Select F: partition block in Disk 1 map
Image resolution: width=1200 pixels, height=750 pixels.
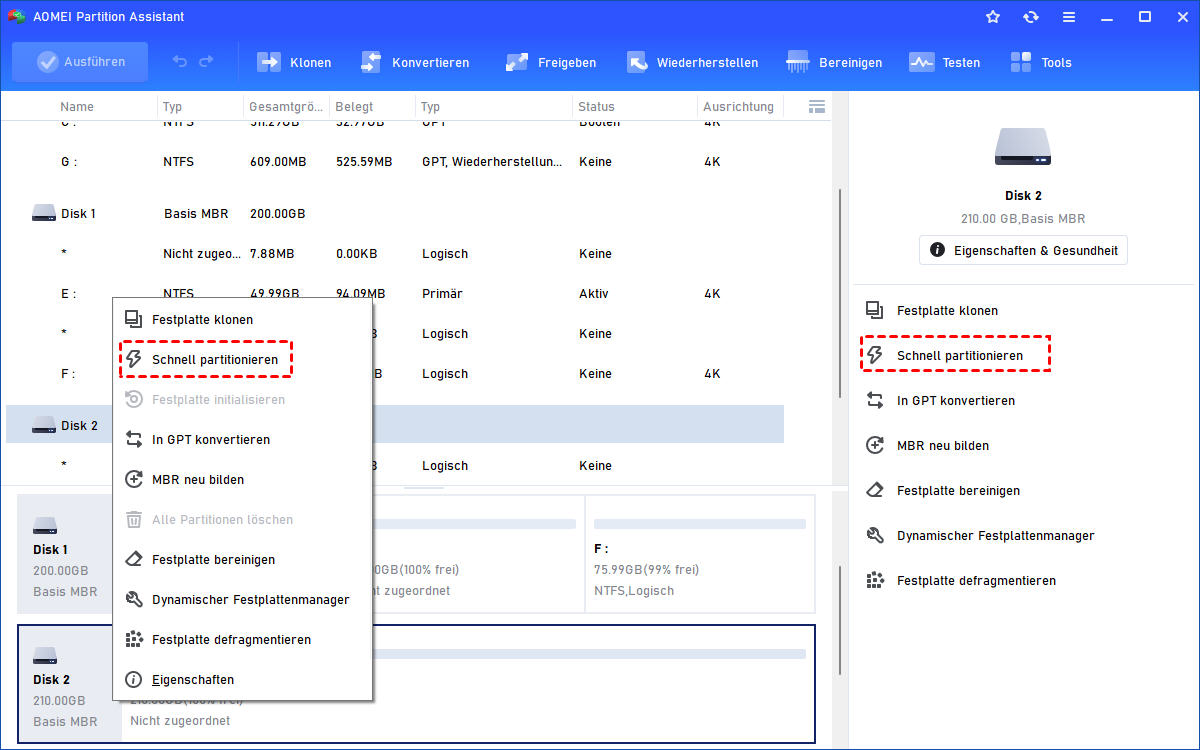[x=700, y=553]
